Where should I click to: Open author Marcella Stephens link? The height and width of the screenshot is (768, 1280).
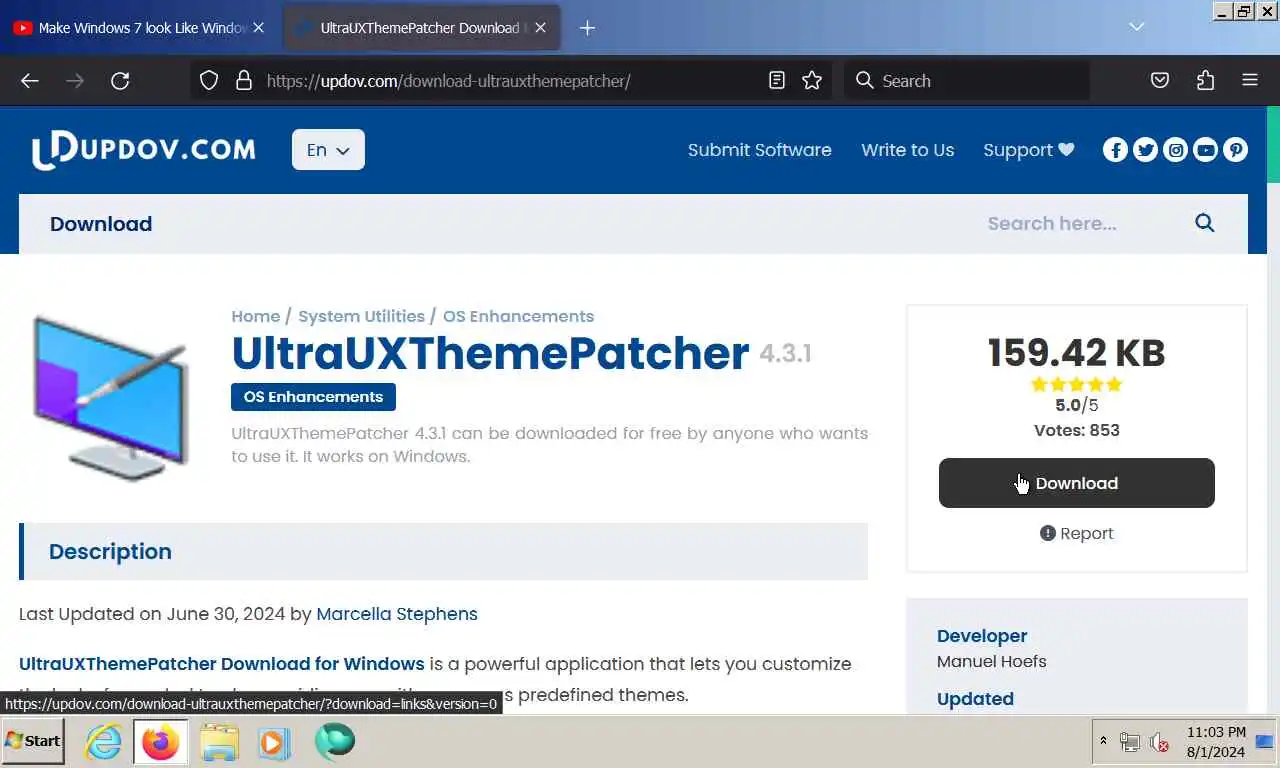397,614
